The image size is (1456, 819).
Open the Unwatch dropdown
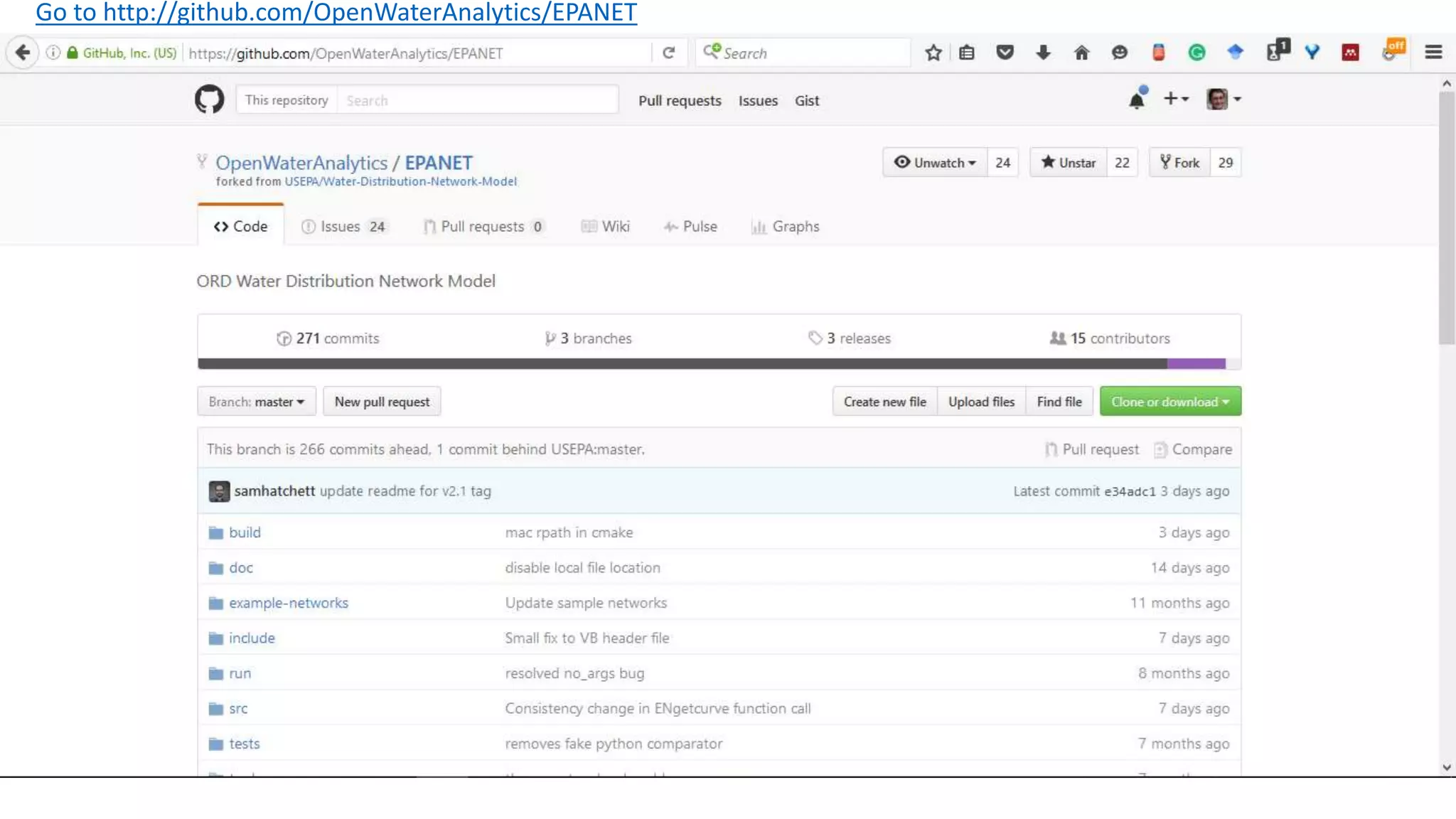935,163
